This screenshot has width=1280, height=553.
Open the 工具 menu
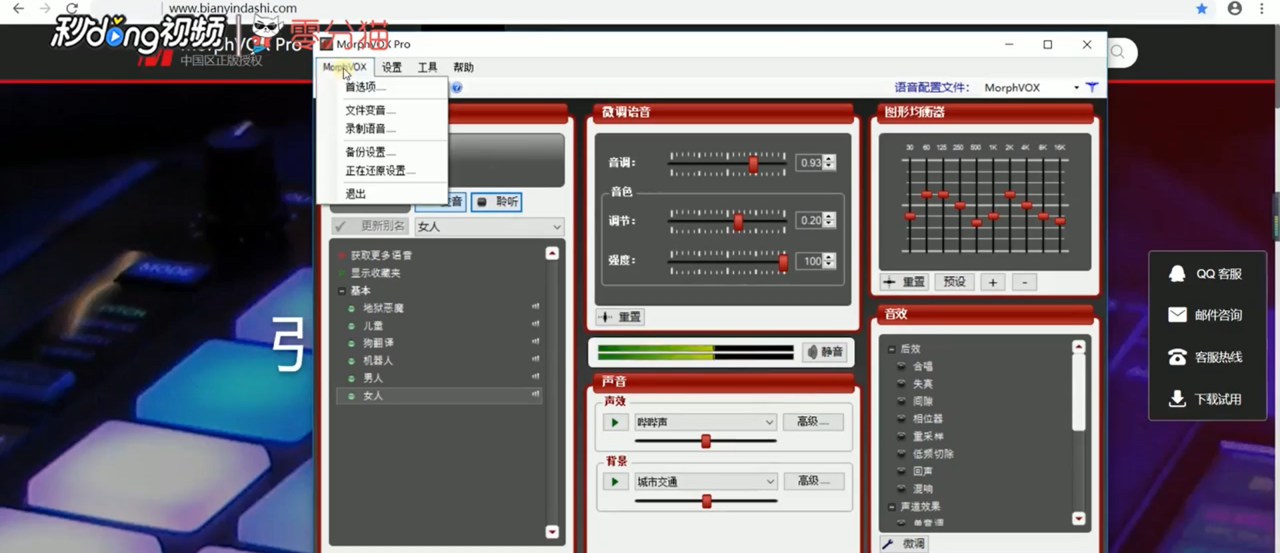[427, 67]
